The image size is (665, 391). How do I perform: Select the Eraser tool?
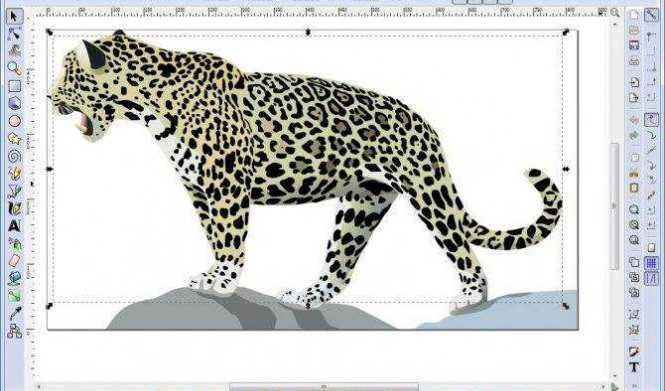[14, 260]
